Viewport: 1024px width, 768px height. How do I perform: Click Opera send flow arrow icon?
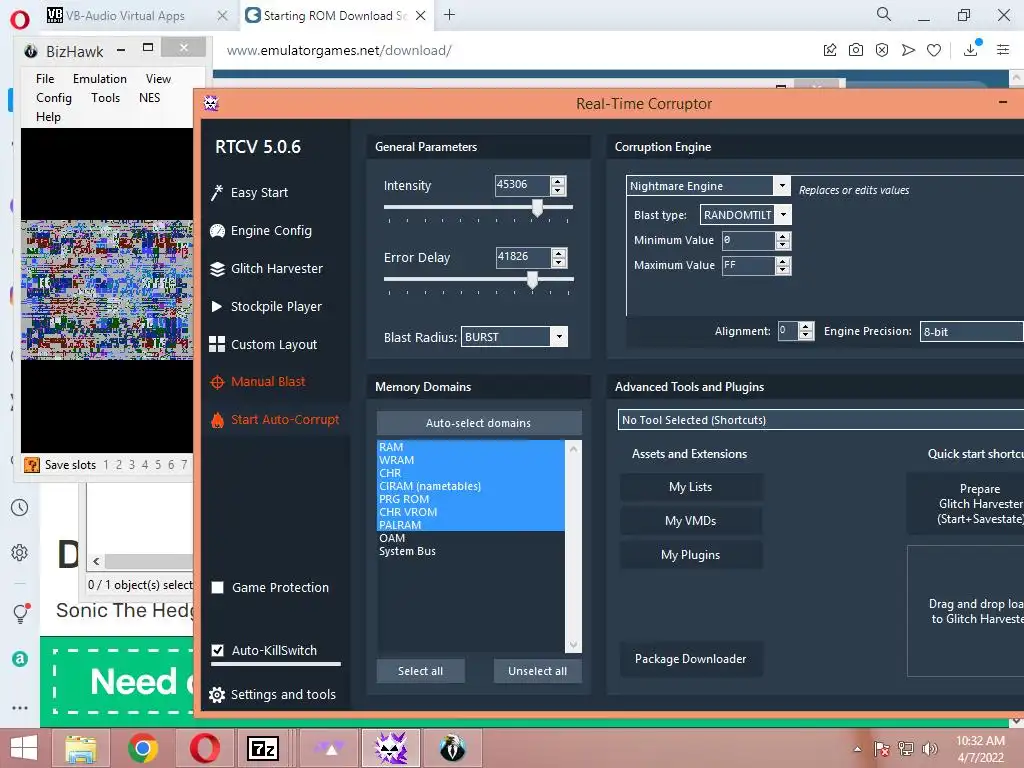point(908,50)
